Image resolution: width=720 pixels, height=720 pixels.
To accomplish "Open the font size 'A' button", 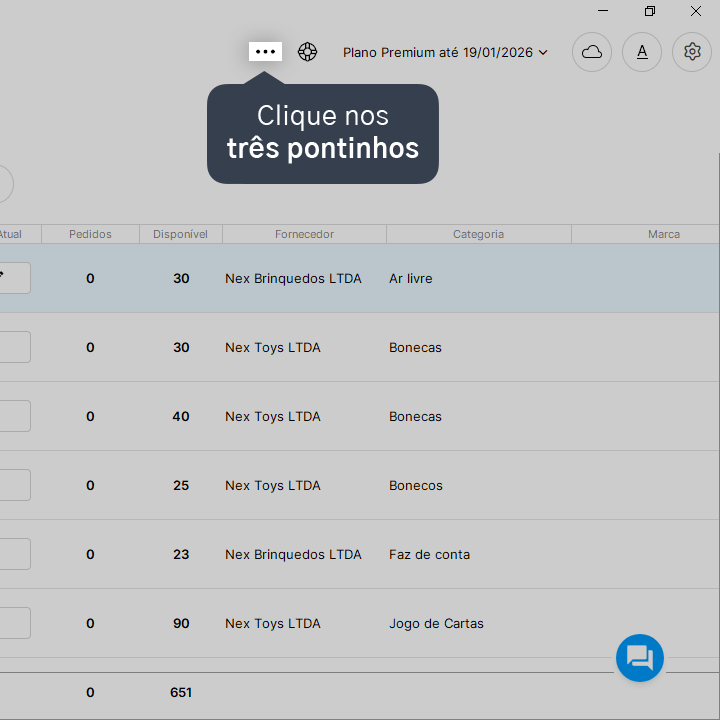I will tap(641, 52).
